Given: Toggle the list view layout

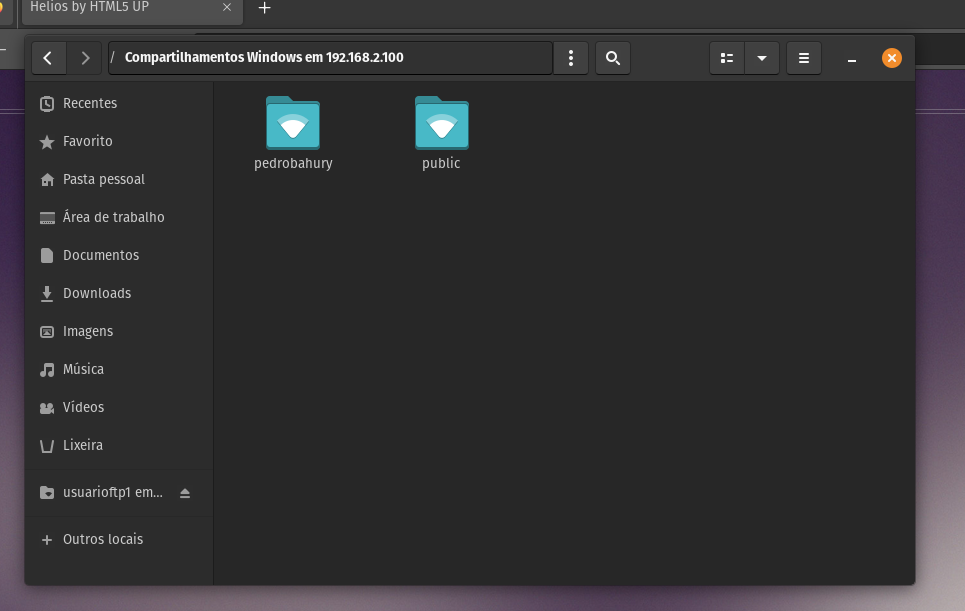Looking at the screenshot, I should 727,57.
